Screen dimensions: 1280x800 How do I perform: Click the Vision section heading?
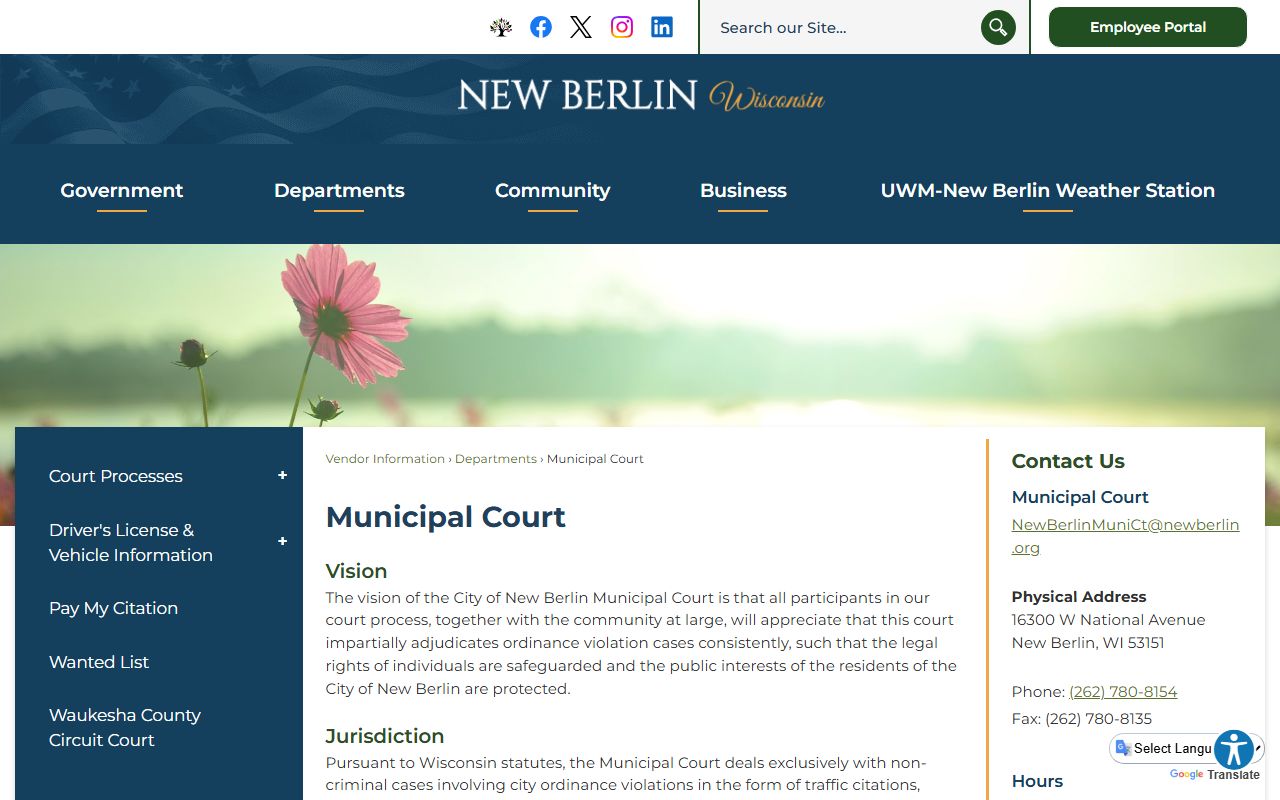(356, 571)
